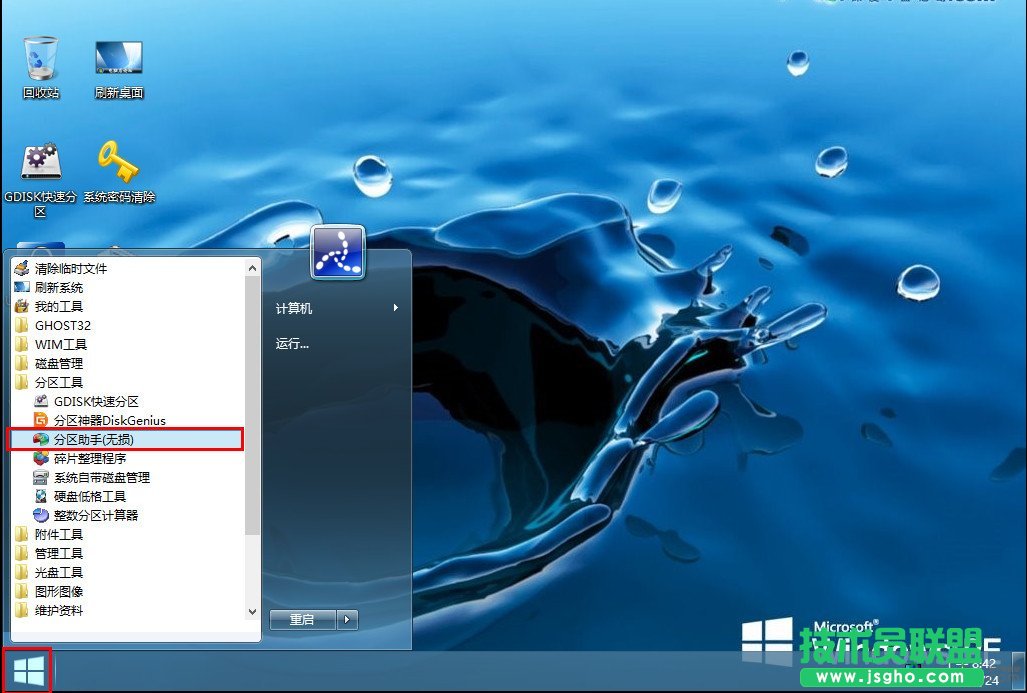Expand the WIM工具 folder

tap(60, 344)
